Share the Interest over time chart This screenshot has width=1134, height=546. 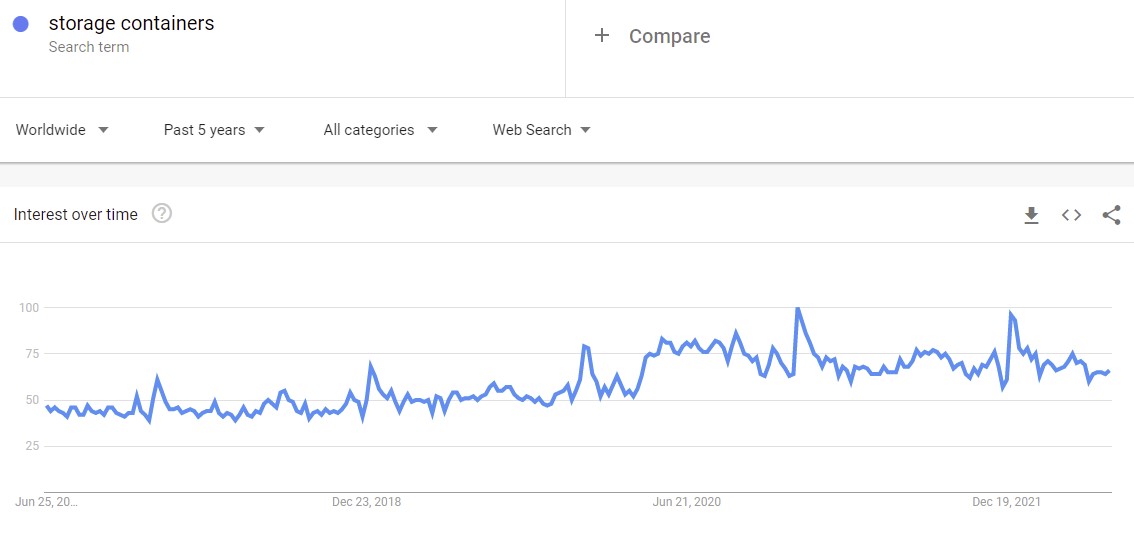click(1111, 215)
